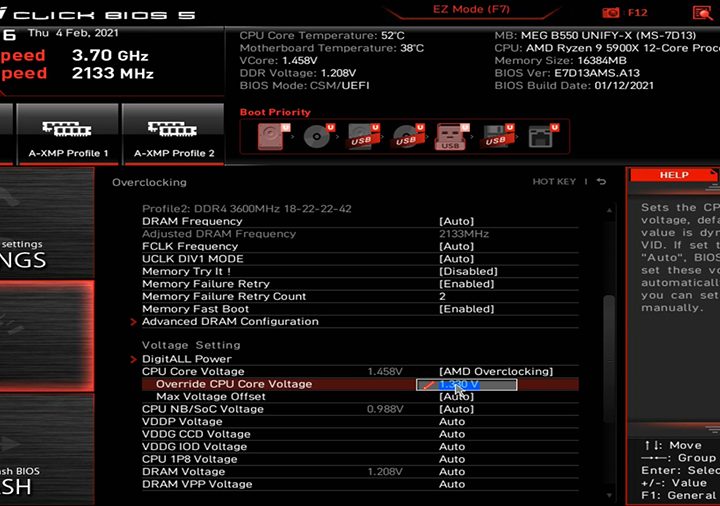The width and height of the screenshot is (720, 506).
Task: Select the USB key boot device icon
Action: [x=452, y=136]
